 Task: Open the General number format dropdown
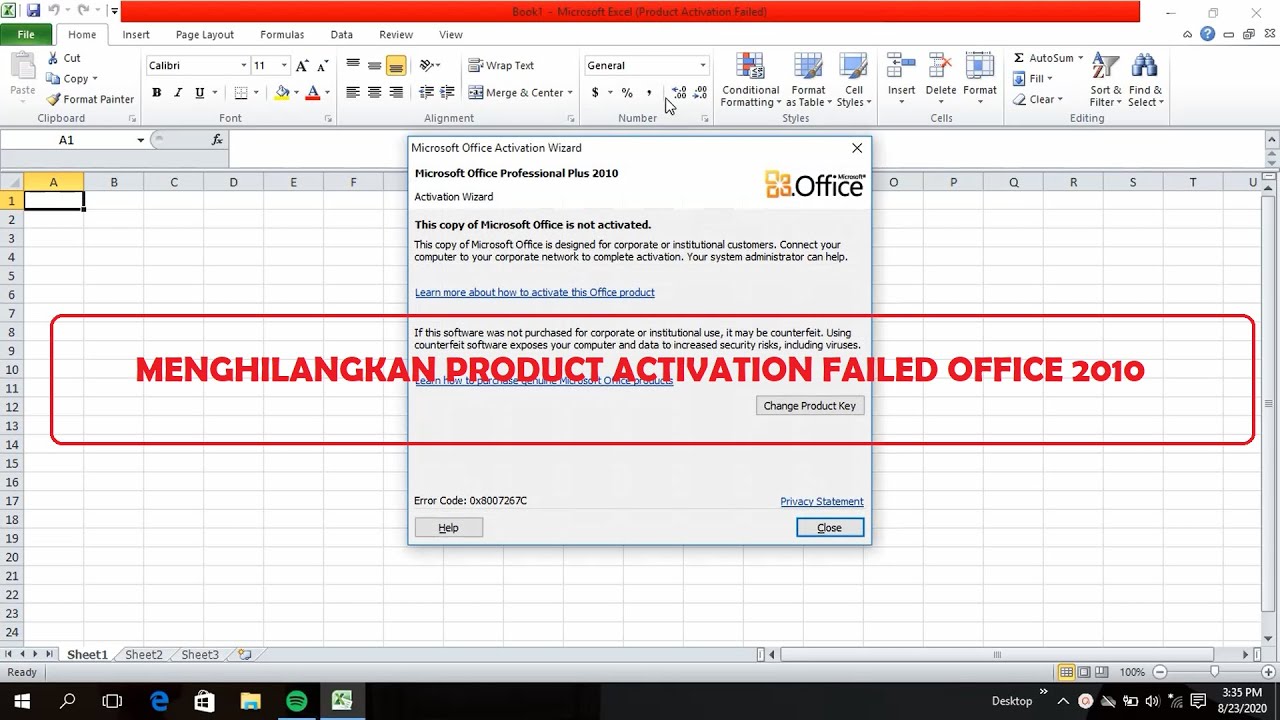click(x=703, y=66)
